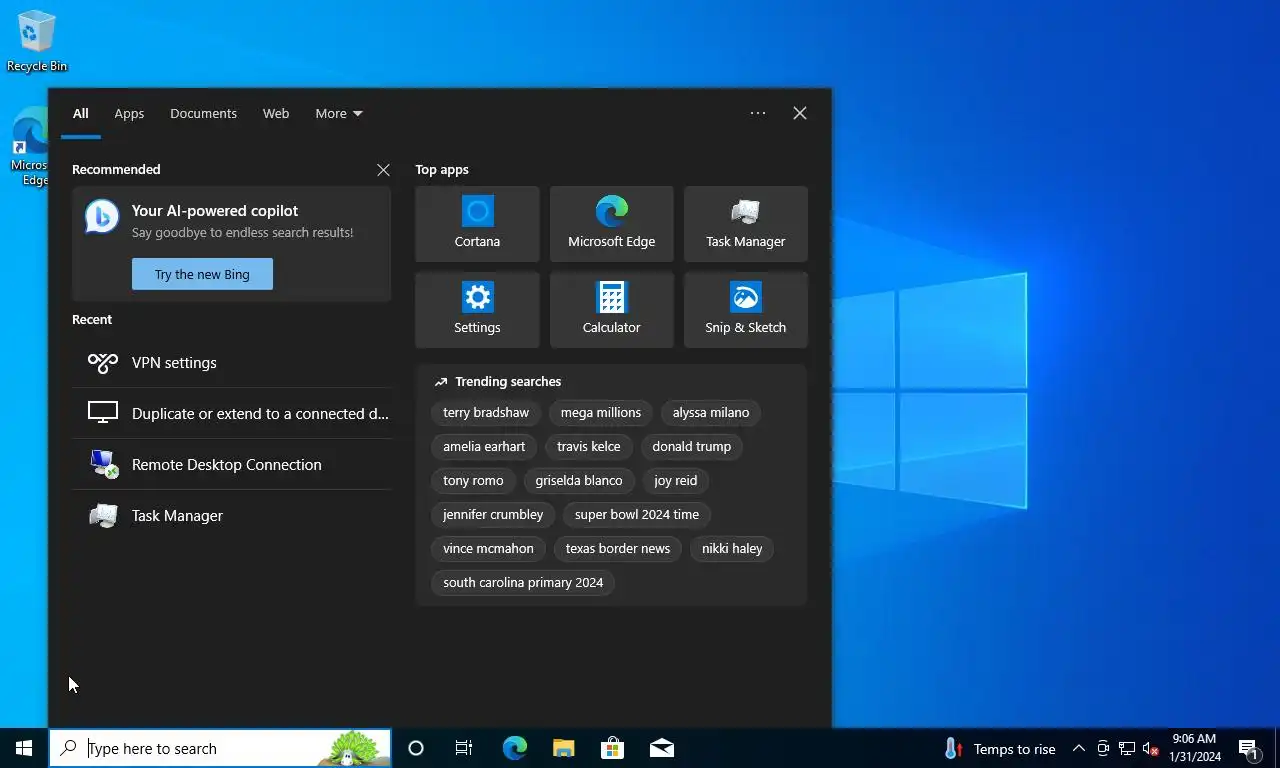Open Mail app from taskbar

click(x=661, y=748)
